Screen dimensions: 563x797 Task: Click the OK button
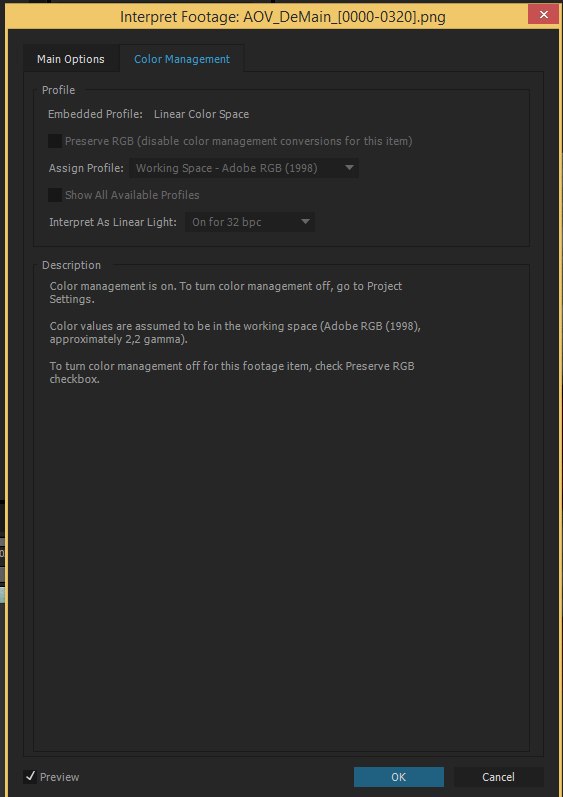click(399, 777)
